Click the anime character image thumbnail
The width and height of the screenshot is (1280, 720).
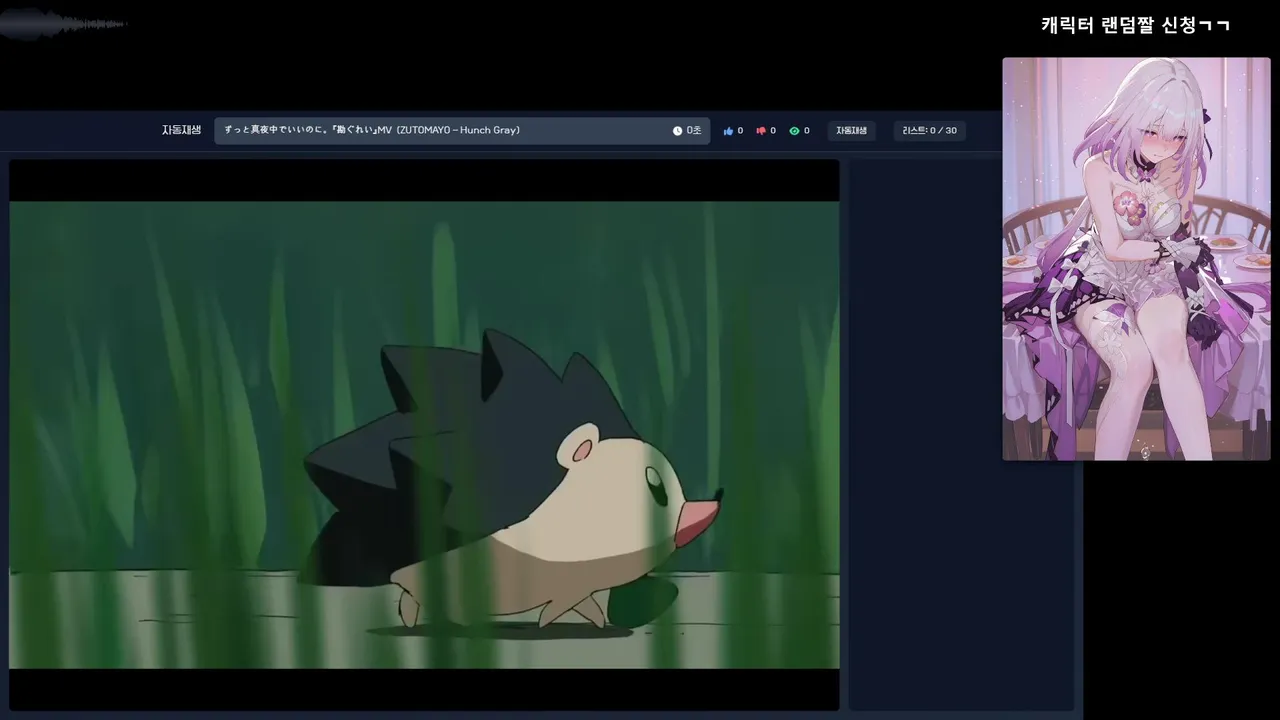tap(1136, 259)
